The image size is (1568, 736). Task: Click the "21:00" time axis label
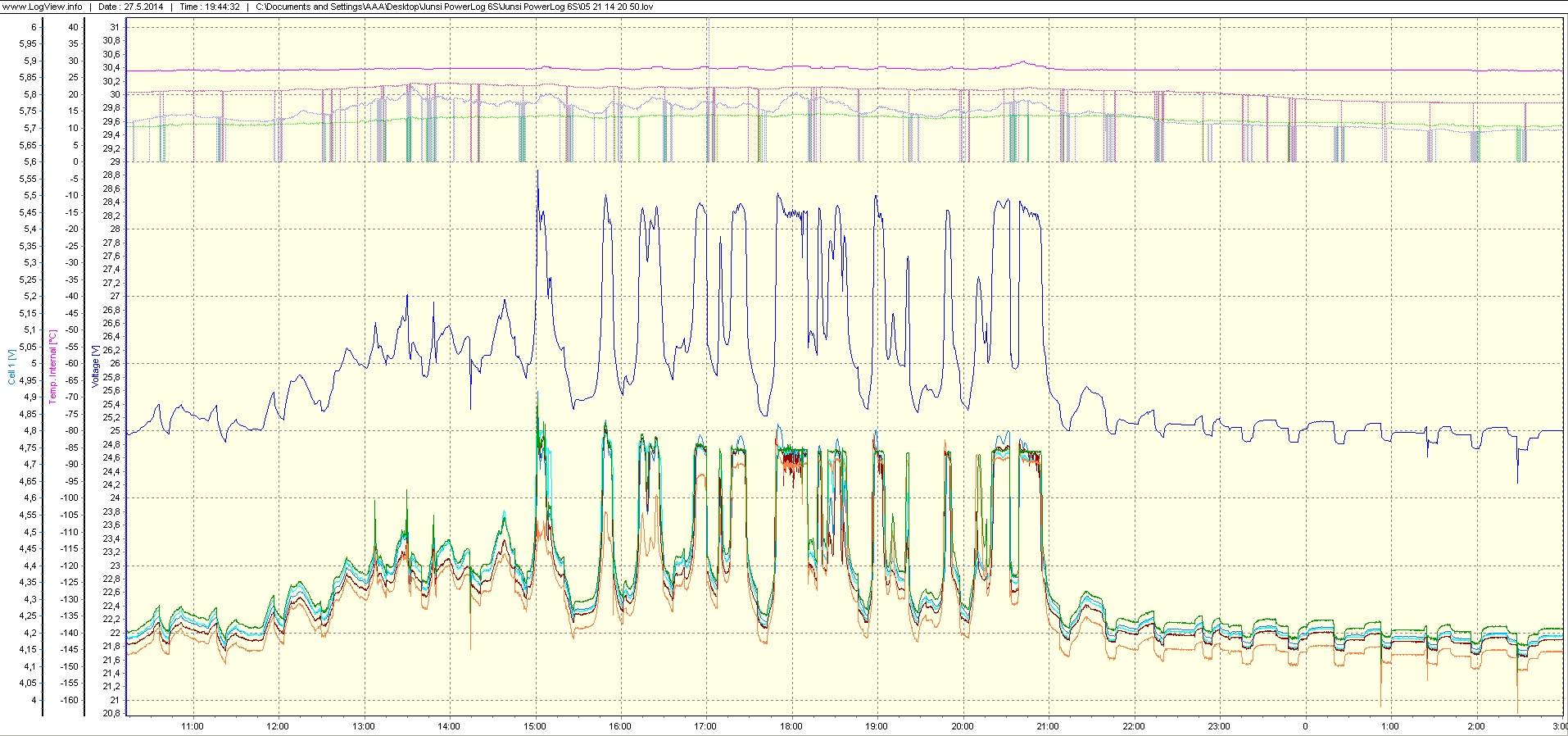coord(1048,726)
